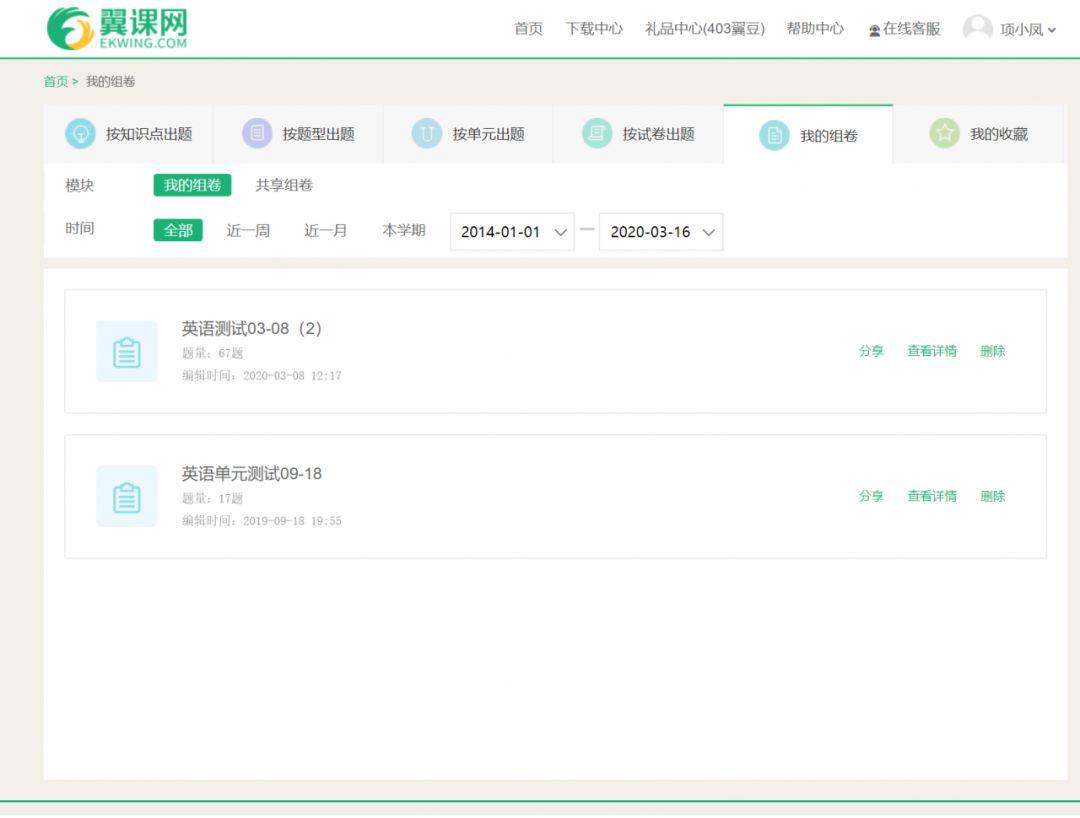
Task: Click the 按单元出题 icon
Action: (426, 133)
